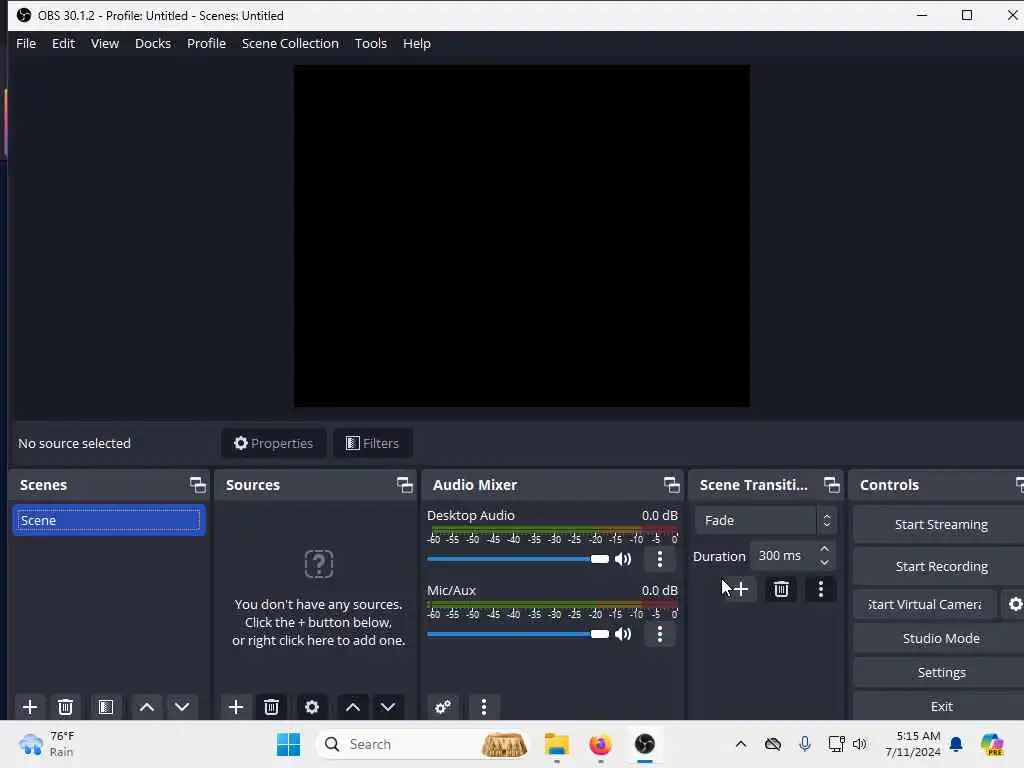Mute Mic/Aux speaker icon

coord(623,634)
